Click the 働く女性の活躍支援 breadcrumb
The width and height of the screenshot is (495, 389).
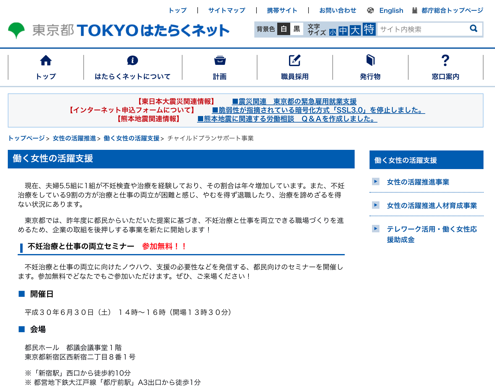[x=131, y=138]
